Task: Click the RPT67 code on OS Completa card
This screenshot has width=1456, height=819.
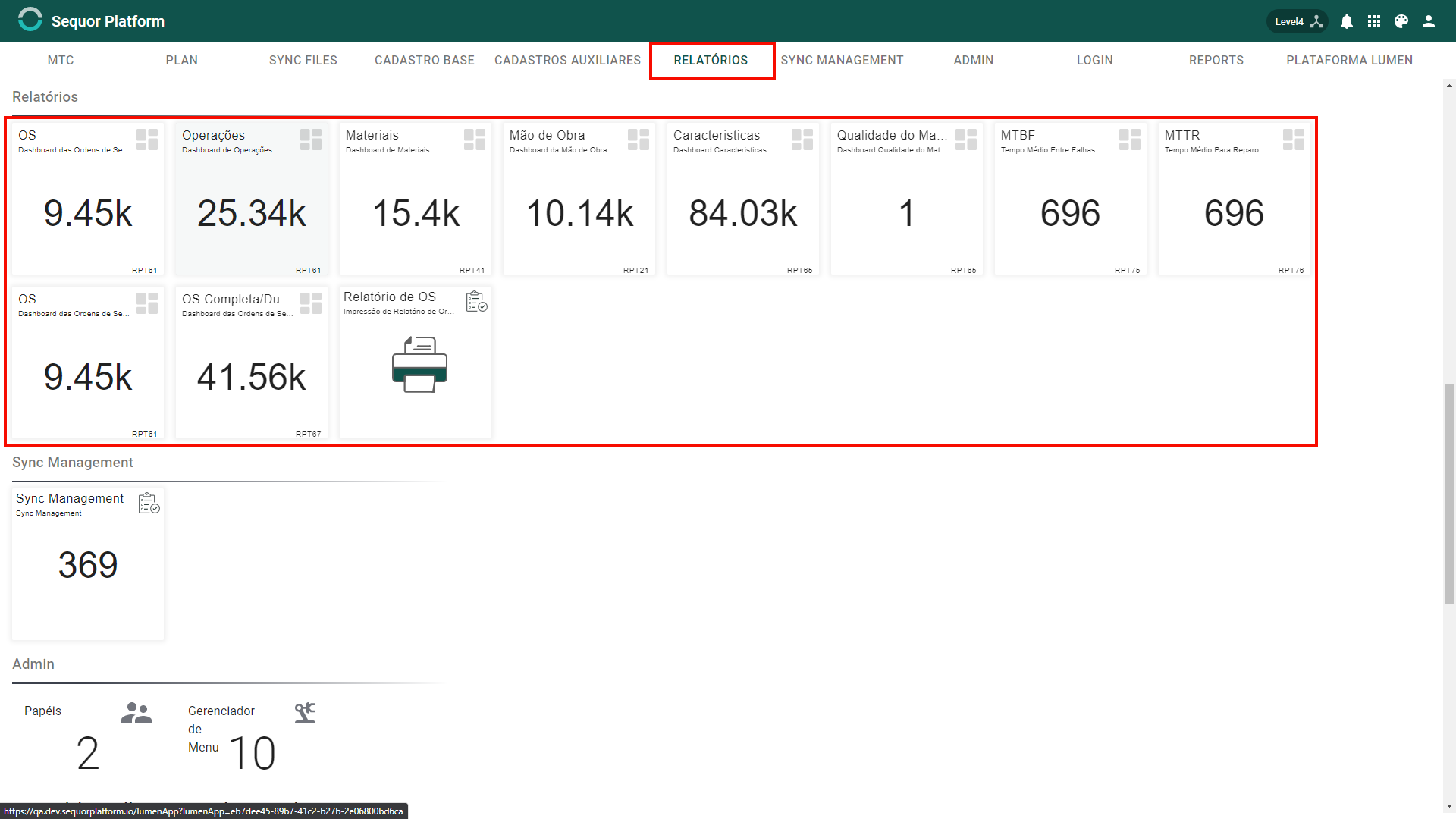Action: pyautogui.click(x=308, y=434)
